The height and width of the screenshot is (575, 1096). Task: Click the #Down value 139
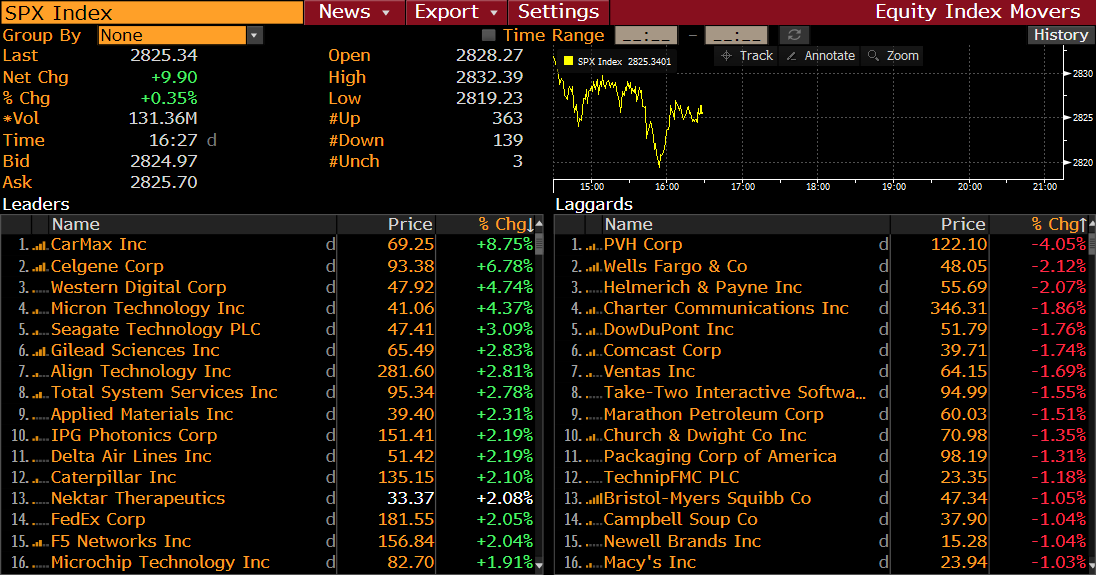point(507,140)
